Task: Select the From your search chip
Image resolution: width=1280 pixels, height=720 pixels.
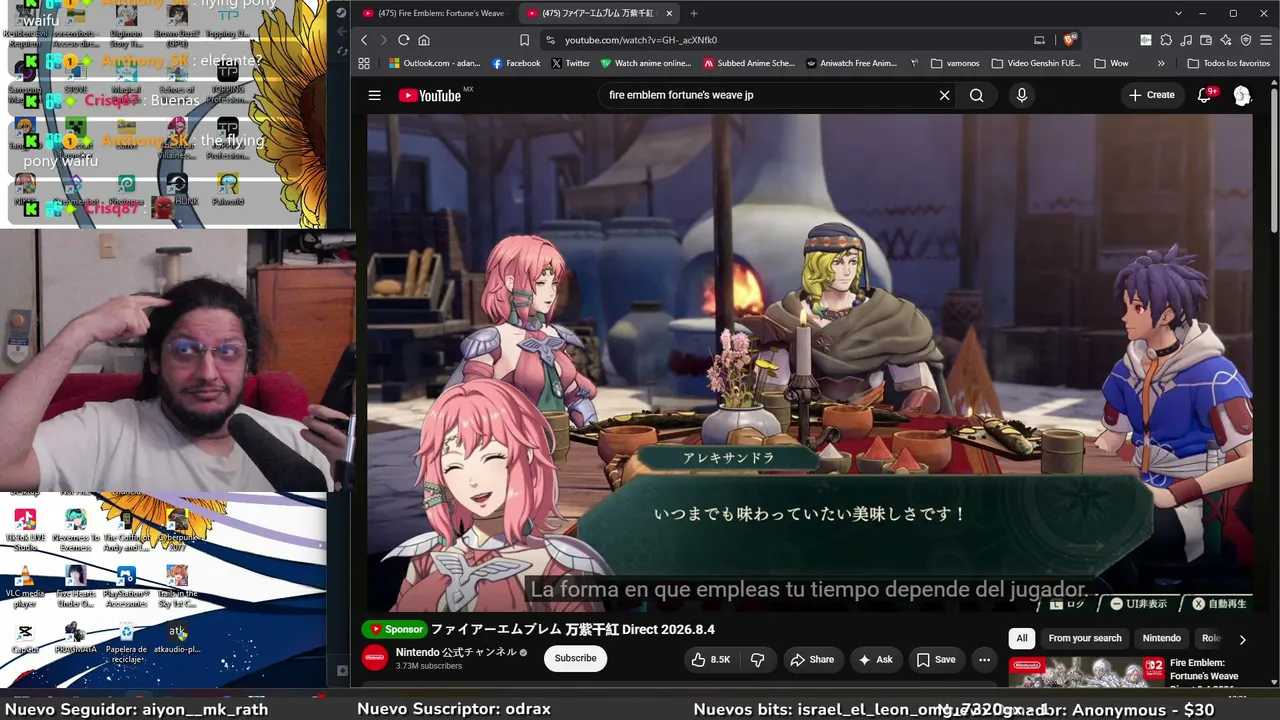Action: click(1085, 638)
